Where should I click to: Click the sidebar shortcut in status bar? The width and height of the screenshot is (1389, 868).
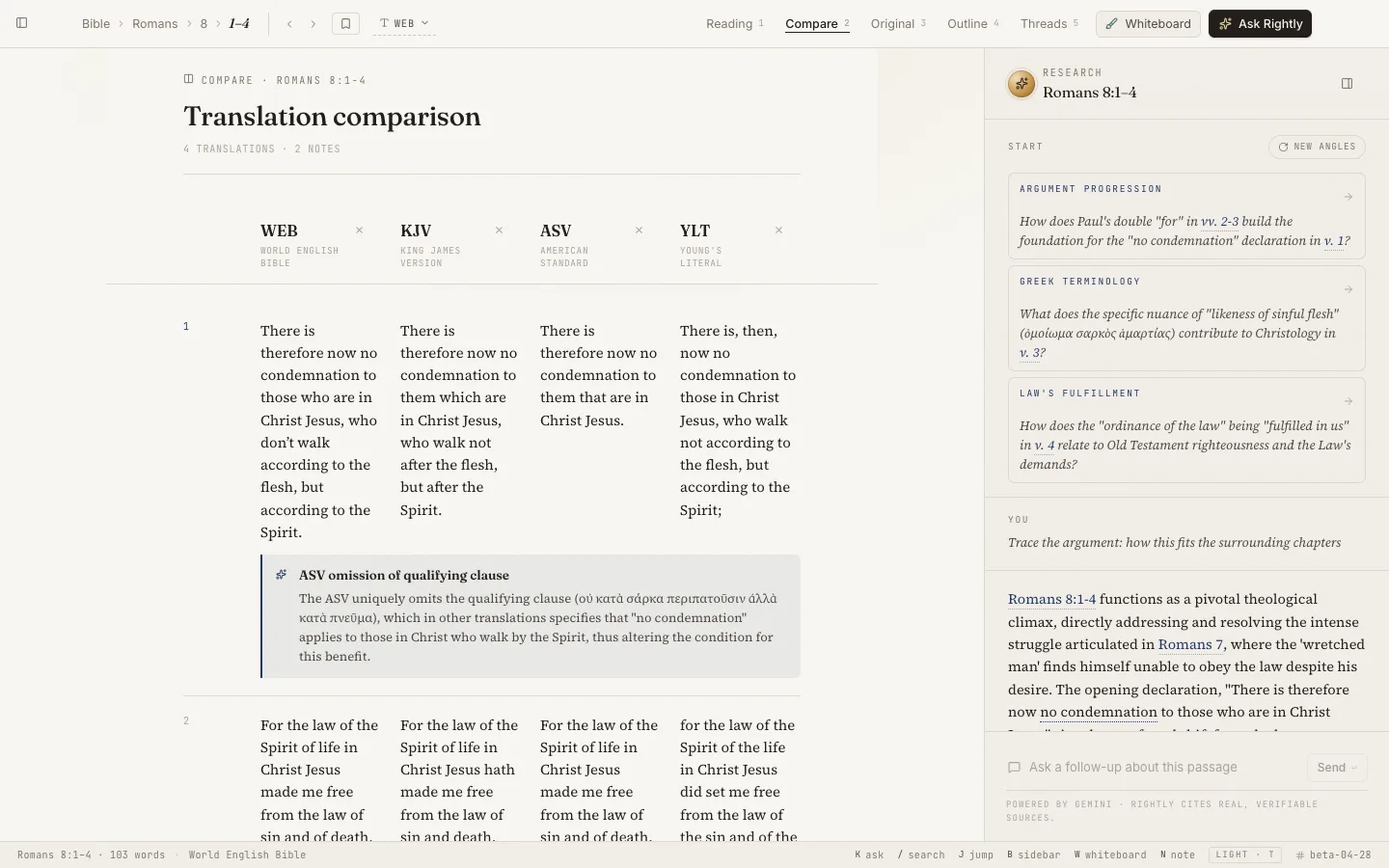[x=1034, y=854]
